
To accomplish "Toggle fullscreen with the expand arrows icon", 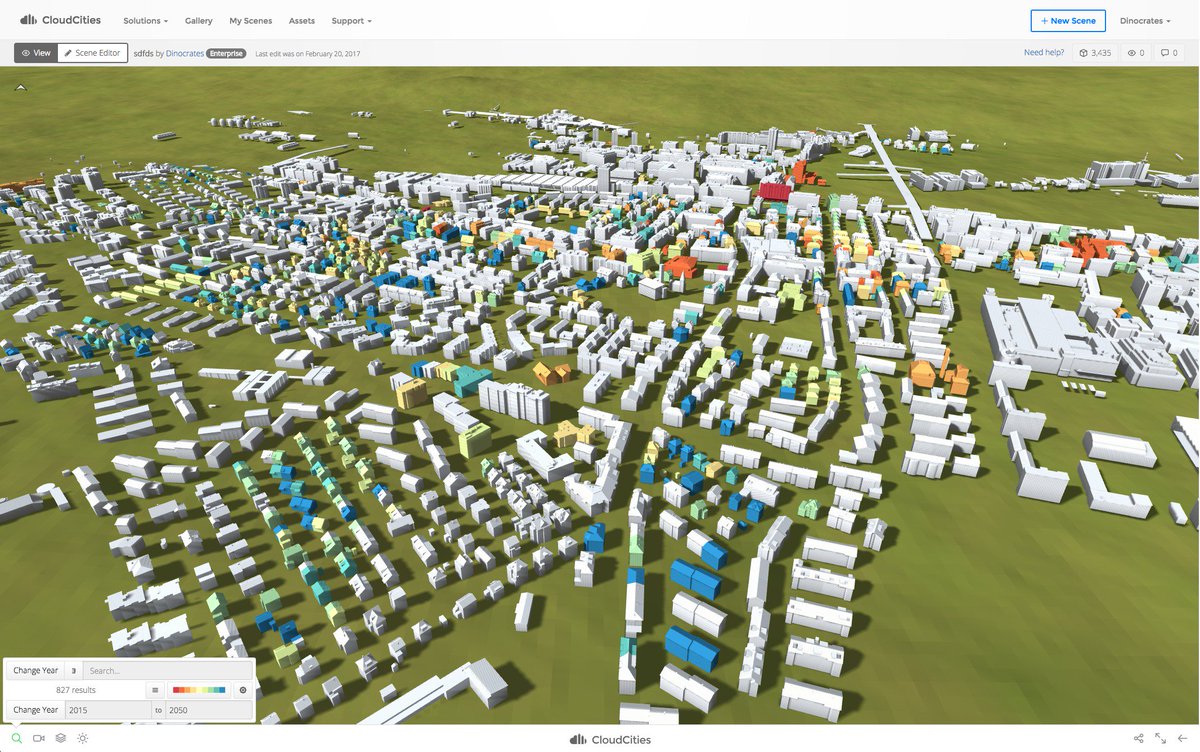I will 1161,739.
